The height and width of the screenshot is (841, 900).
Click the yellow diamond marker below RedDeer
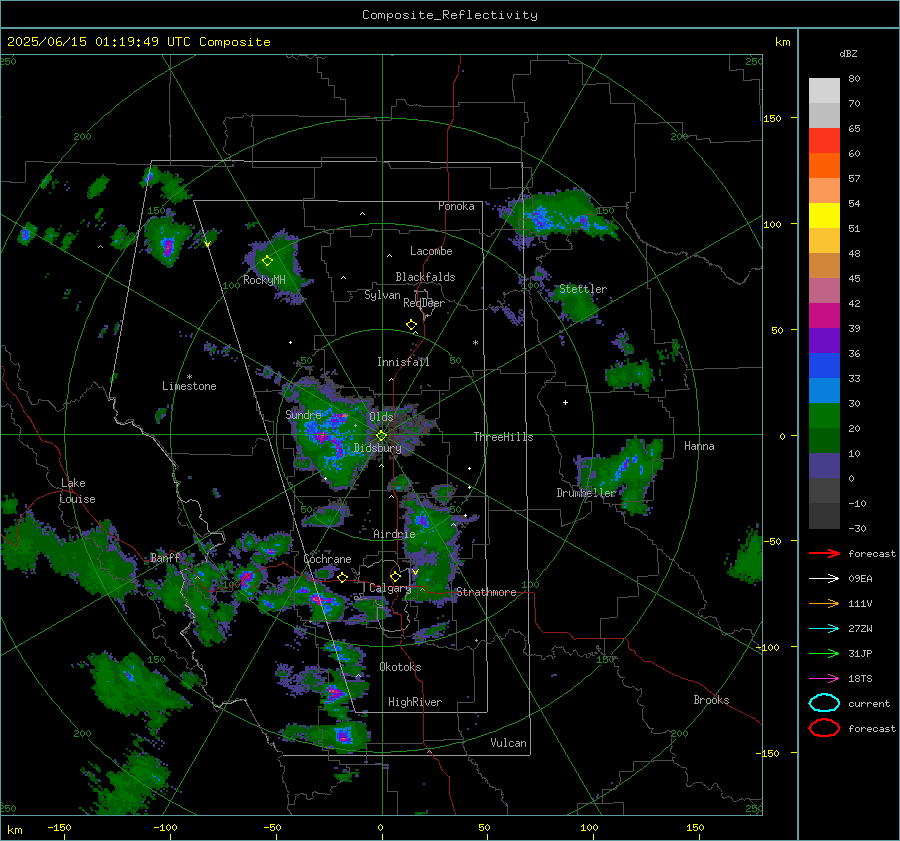click(412, 325)
